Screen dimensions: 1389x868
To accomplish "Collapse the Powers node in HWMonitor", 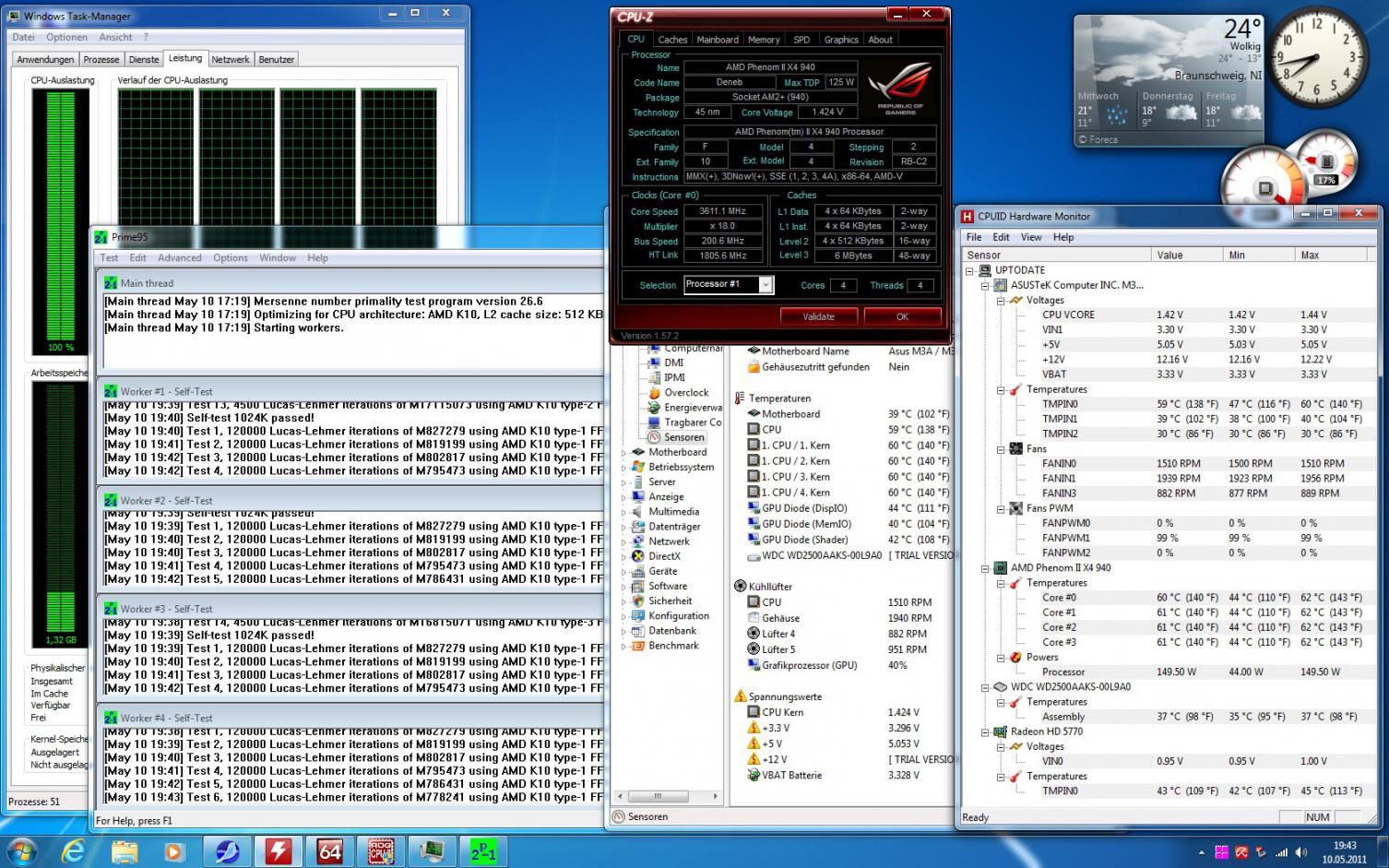I will [1001, 658].
